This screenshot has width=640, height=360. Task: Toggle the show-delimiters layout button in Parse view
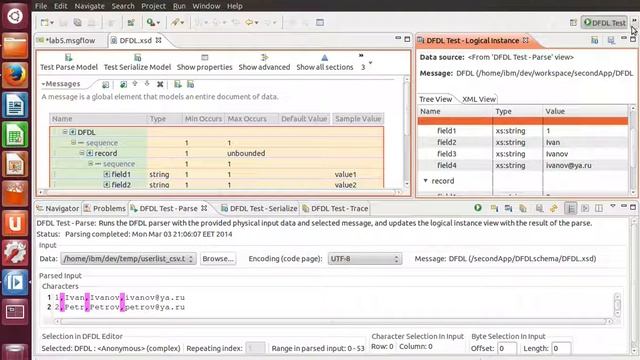tap(570, 208)
